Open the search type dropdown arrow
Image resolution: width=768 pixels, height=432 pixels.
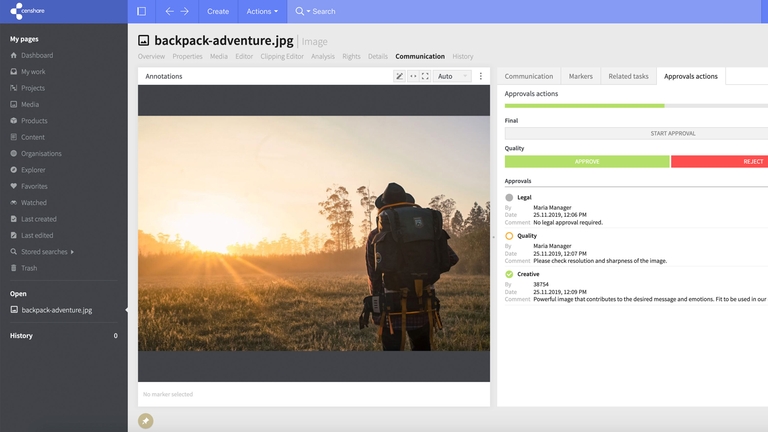[309, 11]
